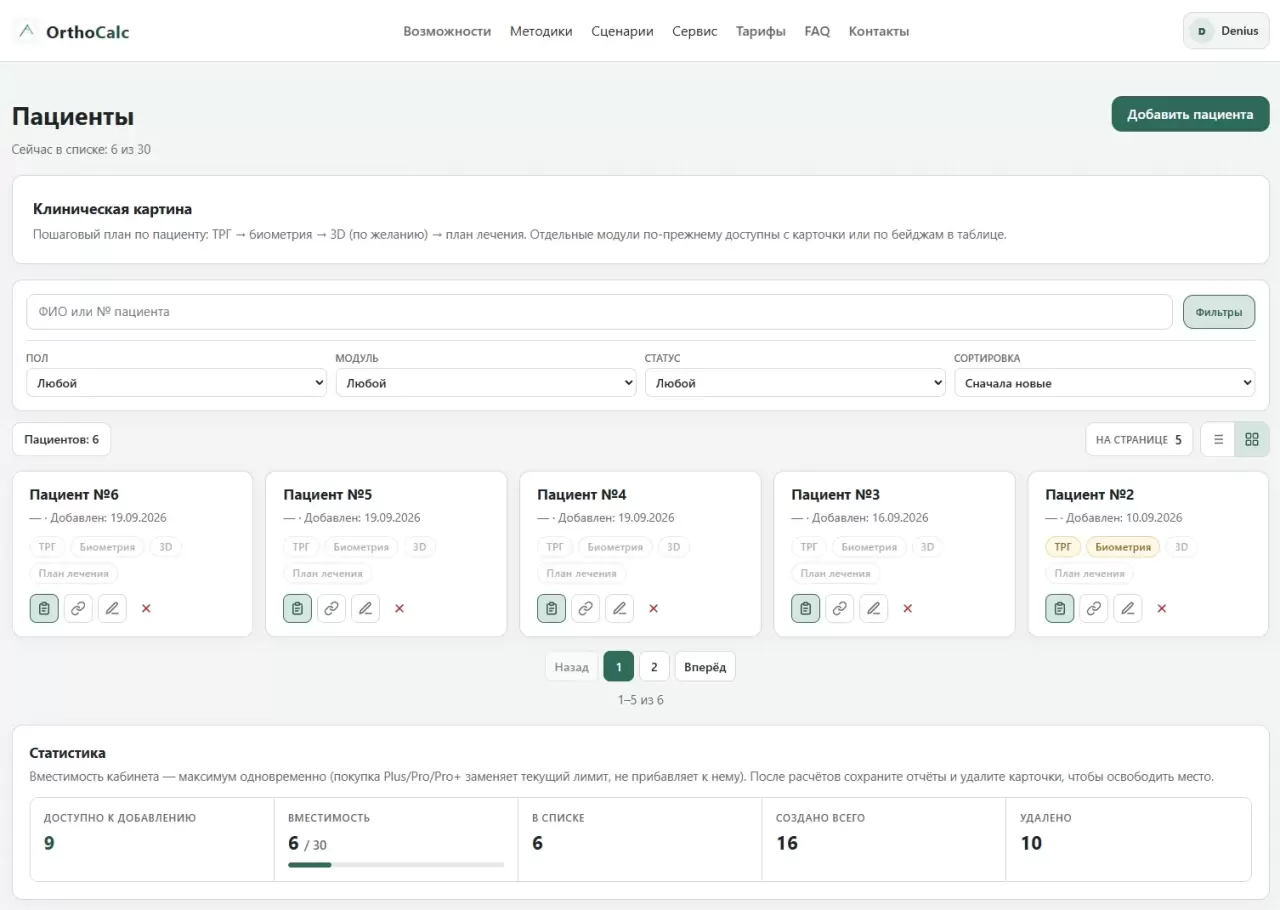Edit Пациент №3 with pencil icon
The width and height of the screenshot is (1280, 910).
click(874, 608)
